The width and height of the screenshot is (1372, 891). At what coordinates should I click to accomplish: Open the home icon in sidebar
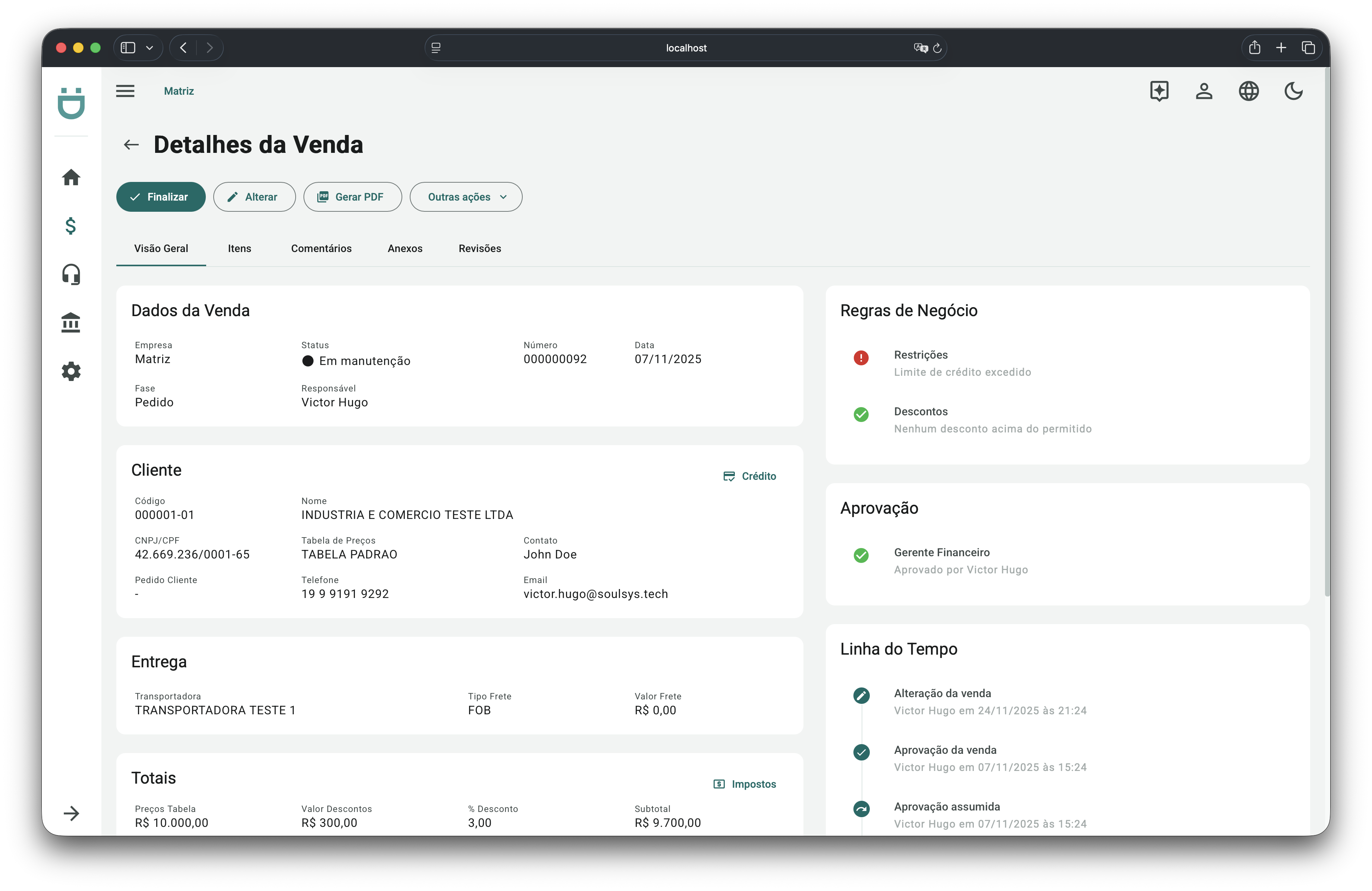(71, 177)
